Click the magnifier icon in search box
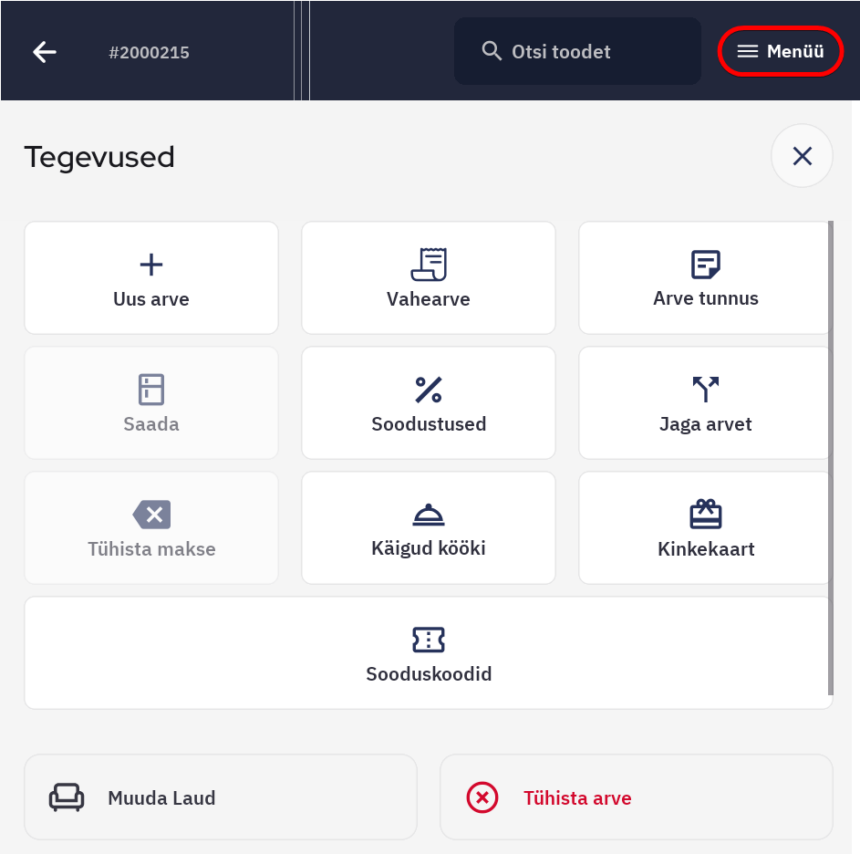This screenshot has width=860, height=854. (491, 51)
